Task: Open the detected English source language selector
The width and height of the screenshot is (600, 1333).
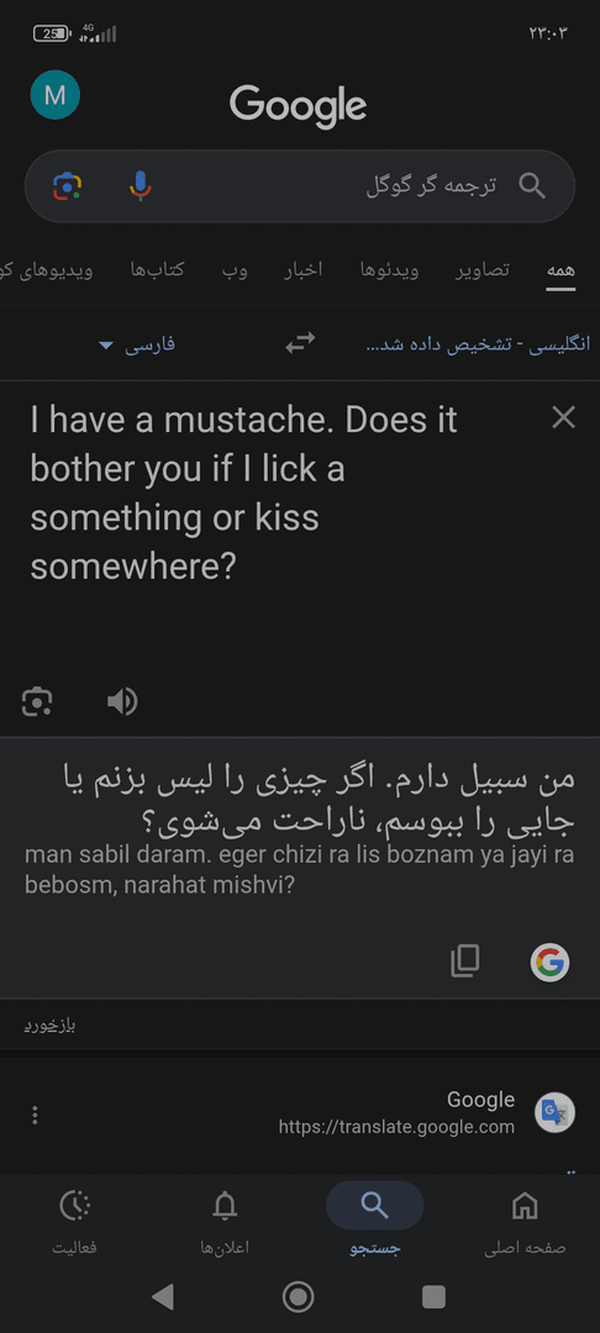Action: [x=478, y=344]
